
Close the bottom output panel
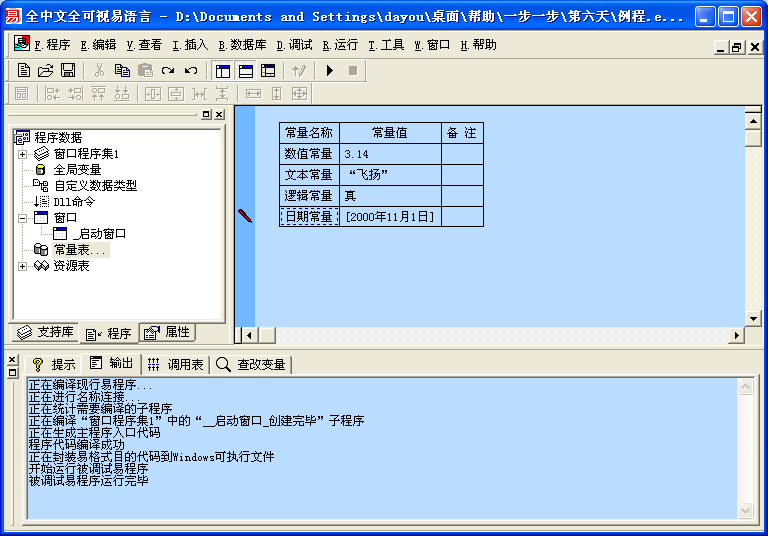click(x=13, y=359)
